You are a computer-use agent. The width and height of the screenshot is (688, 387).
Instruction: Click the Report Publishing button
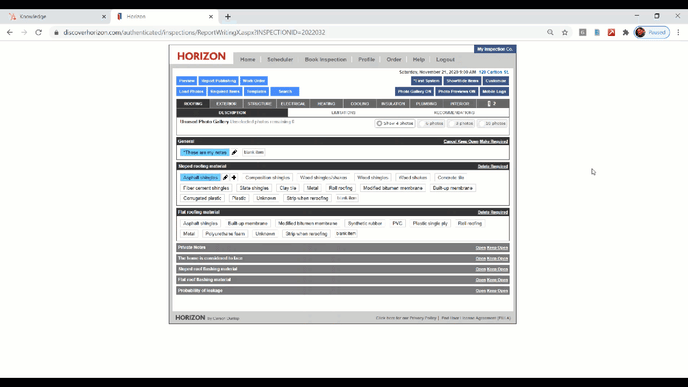pos(219,81)
